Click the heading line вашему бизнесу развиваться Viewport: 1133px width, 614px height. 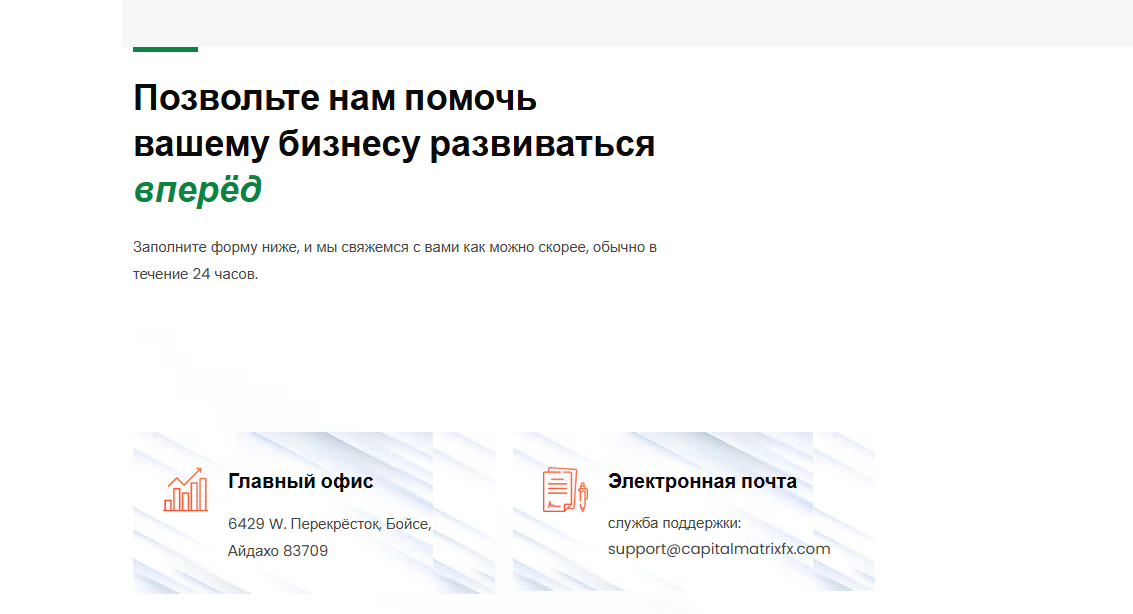point(395,144)
